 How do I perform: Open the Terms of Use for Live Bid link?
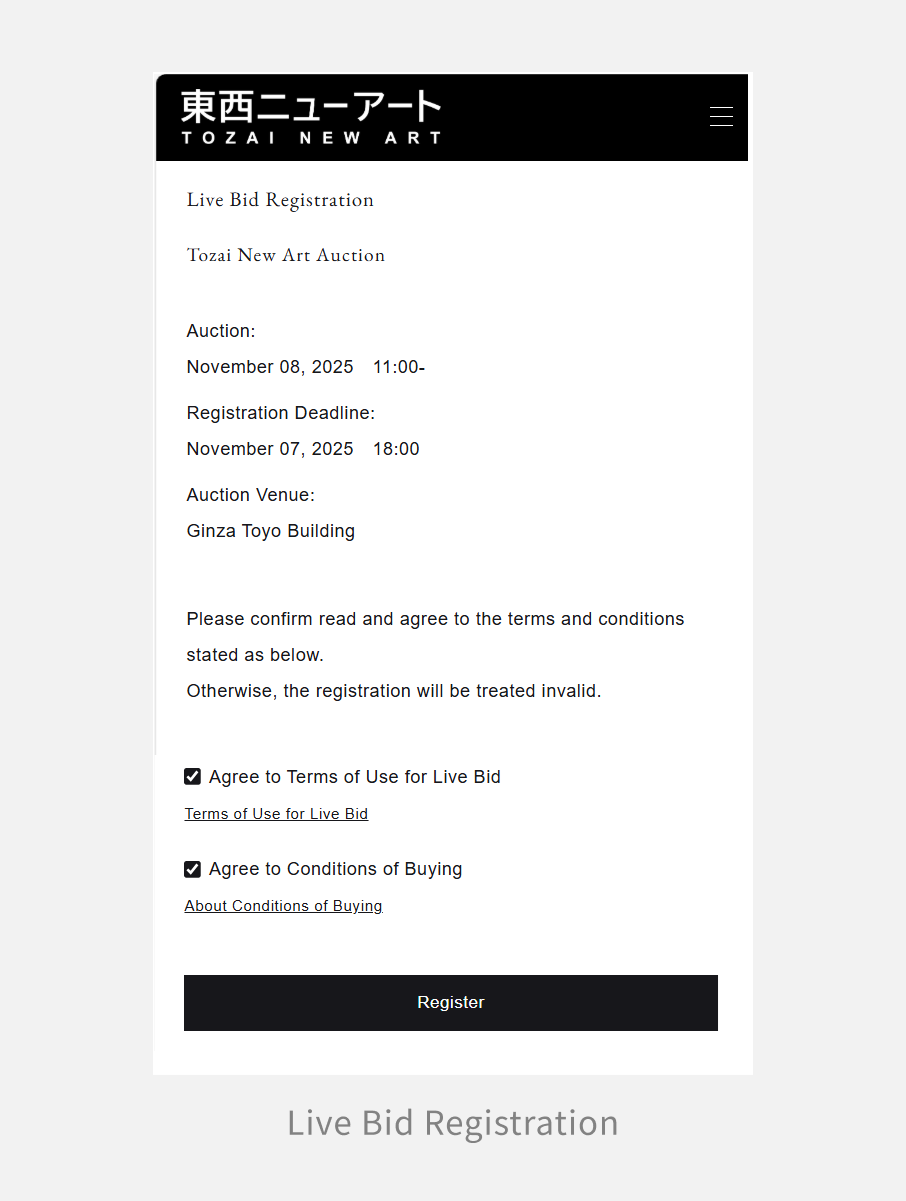pyautogui.click(x=276, y=814)
